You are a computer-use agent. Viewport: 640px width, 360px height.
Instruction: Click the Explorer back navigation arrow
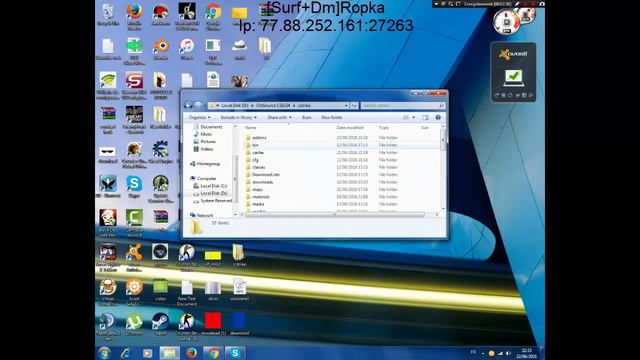coord(189,105)
